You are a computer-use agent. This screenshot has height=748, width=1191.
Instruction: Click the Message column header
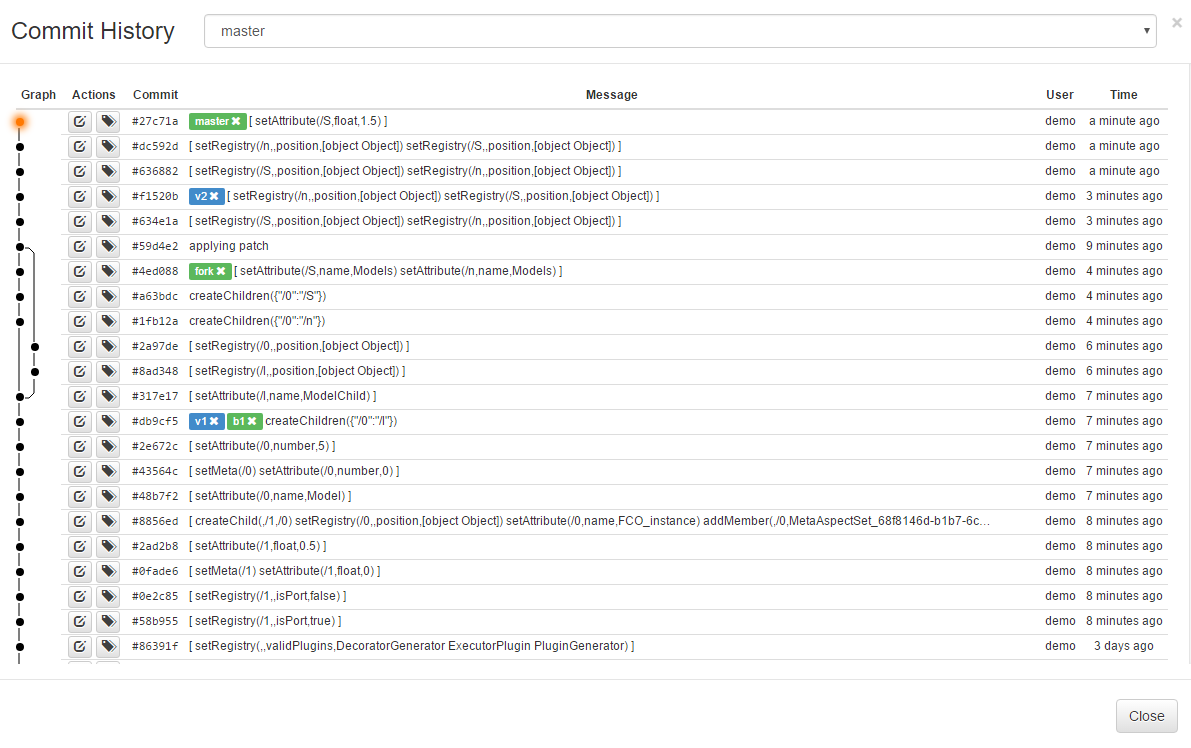[611, 95]
